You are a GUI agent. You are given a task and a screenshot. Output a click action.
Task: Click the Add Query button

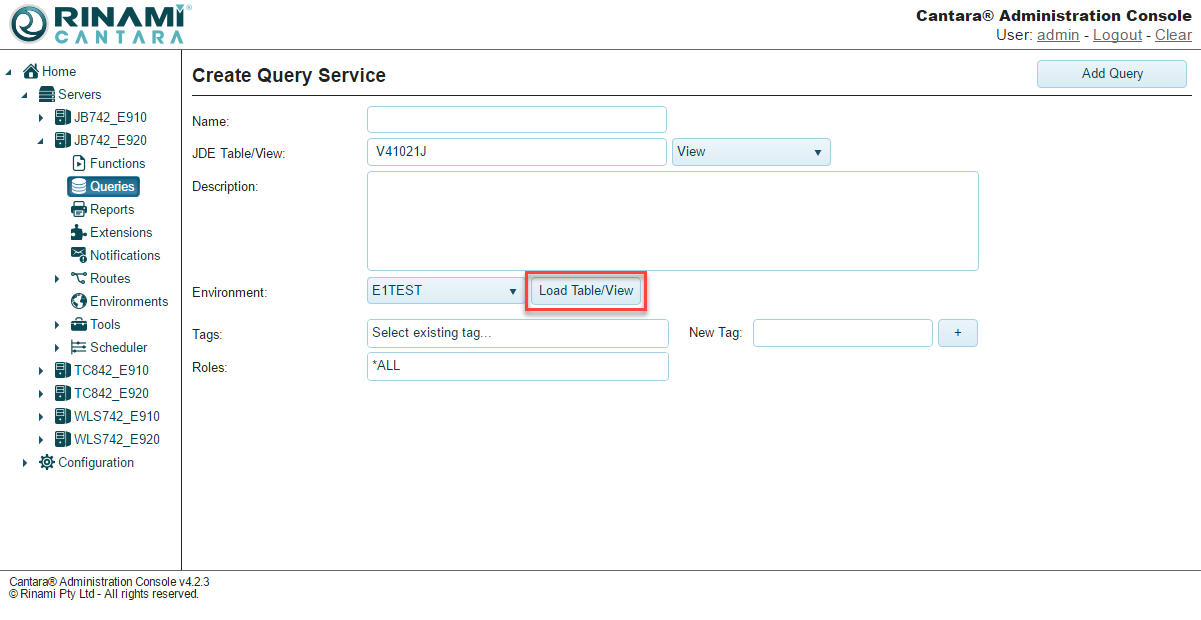point(1111,73)
